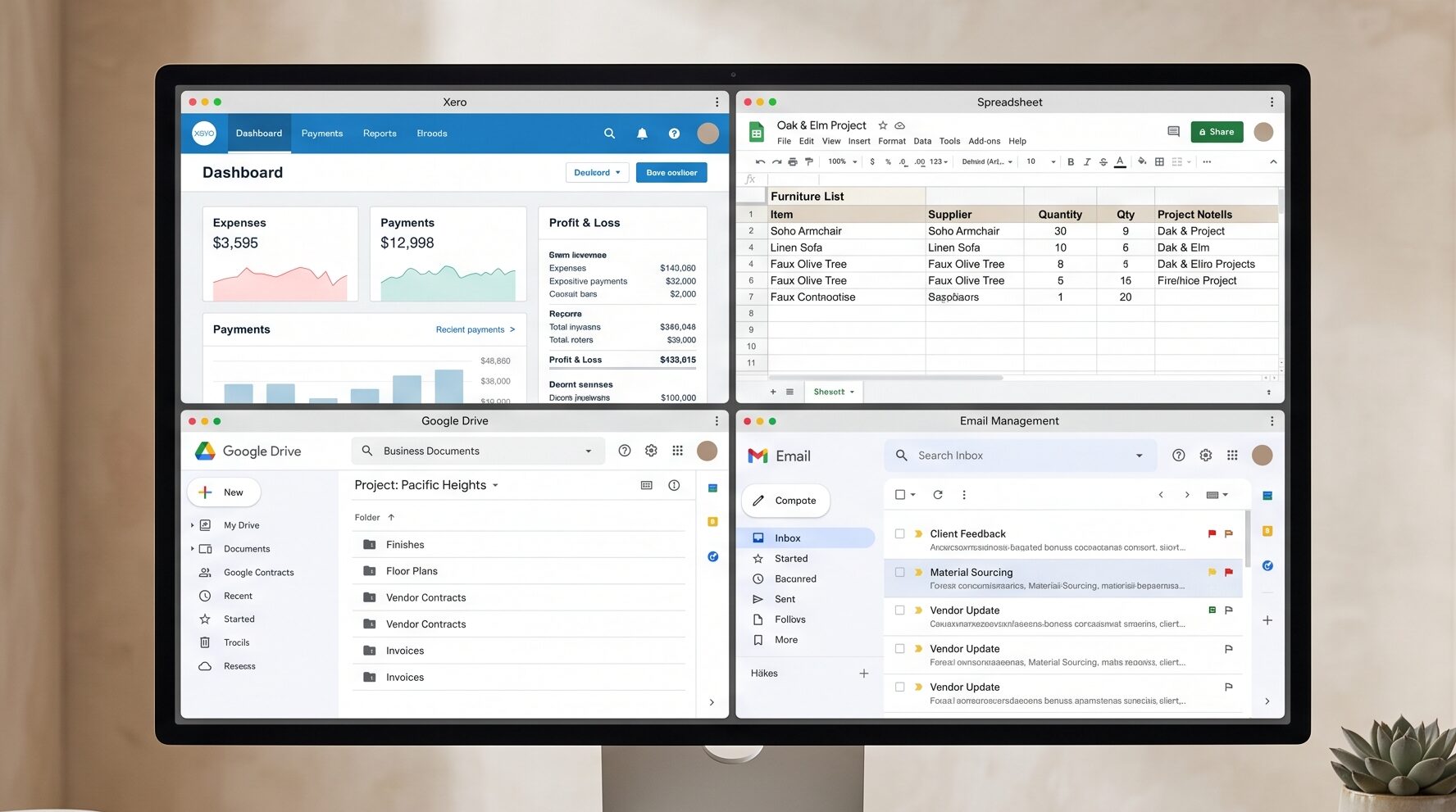Open the Format menu in the spreadsheet
The image size is (1456, 812).
(x=892, y=141)
